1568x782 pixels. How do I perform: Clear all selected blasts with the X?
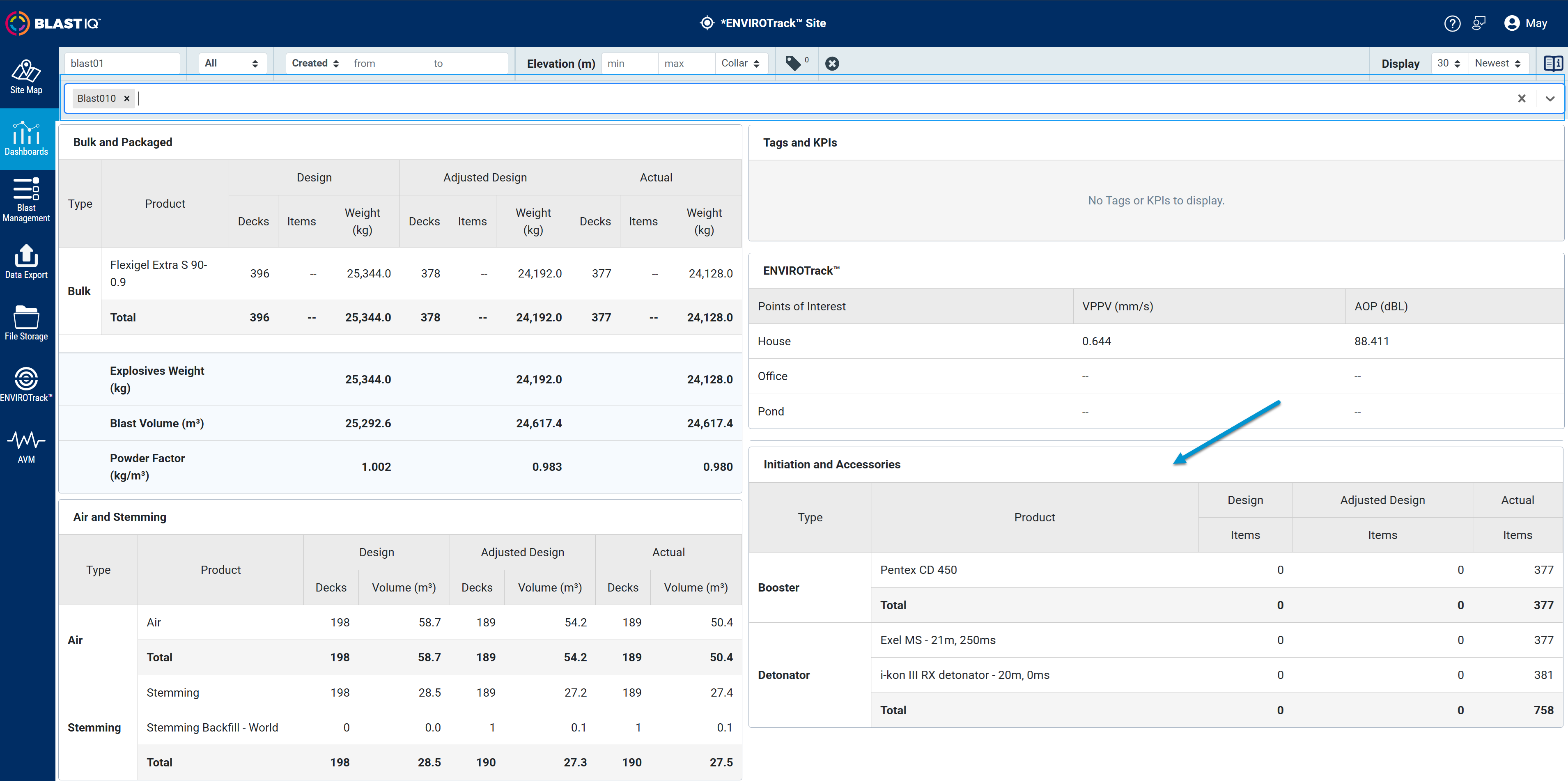point(1521,99)
